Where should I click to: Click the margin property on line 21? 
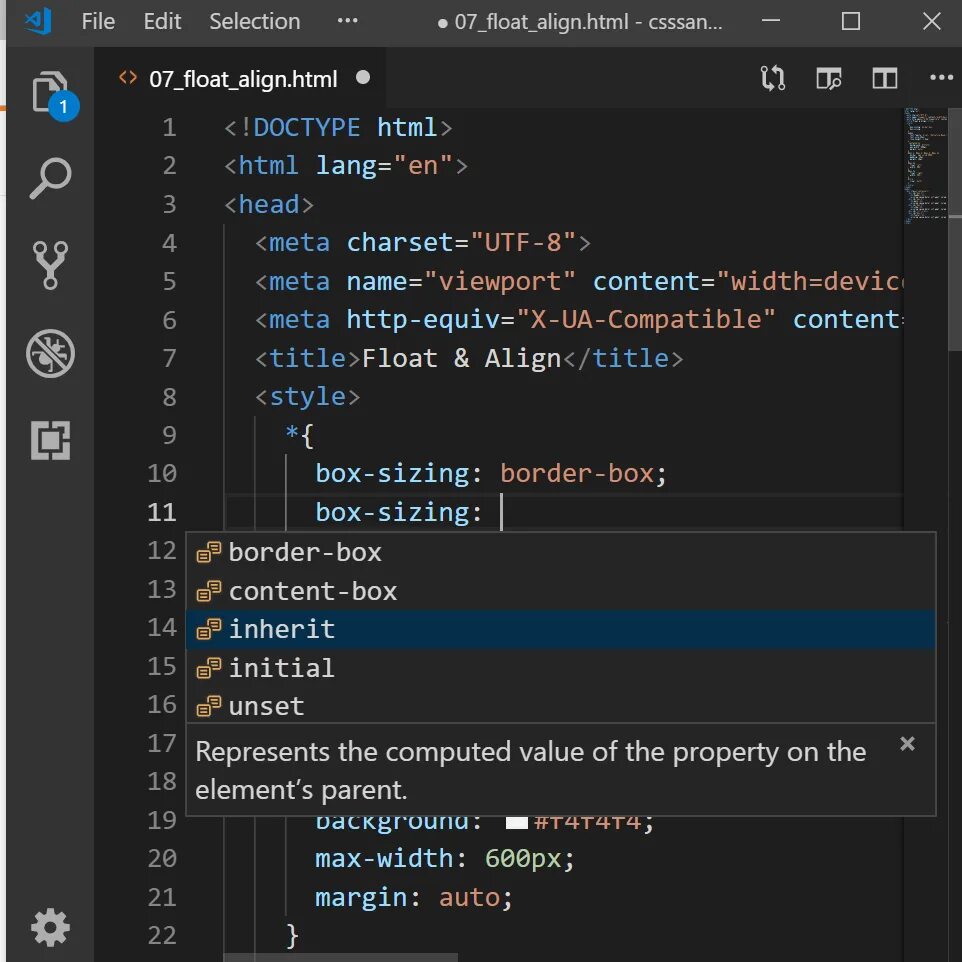[x=360, y=897]
